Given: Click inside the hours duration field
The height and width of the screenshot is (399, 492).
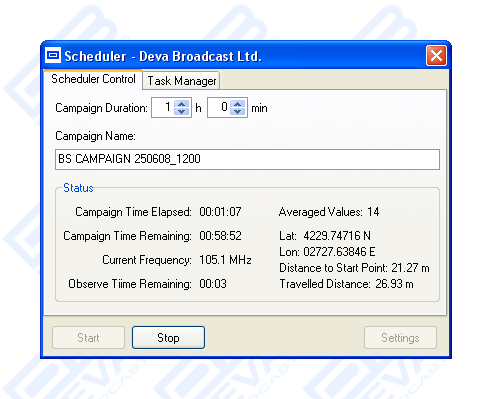Looking at the screenshot, I should coord(163,107).
